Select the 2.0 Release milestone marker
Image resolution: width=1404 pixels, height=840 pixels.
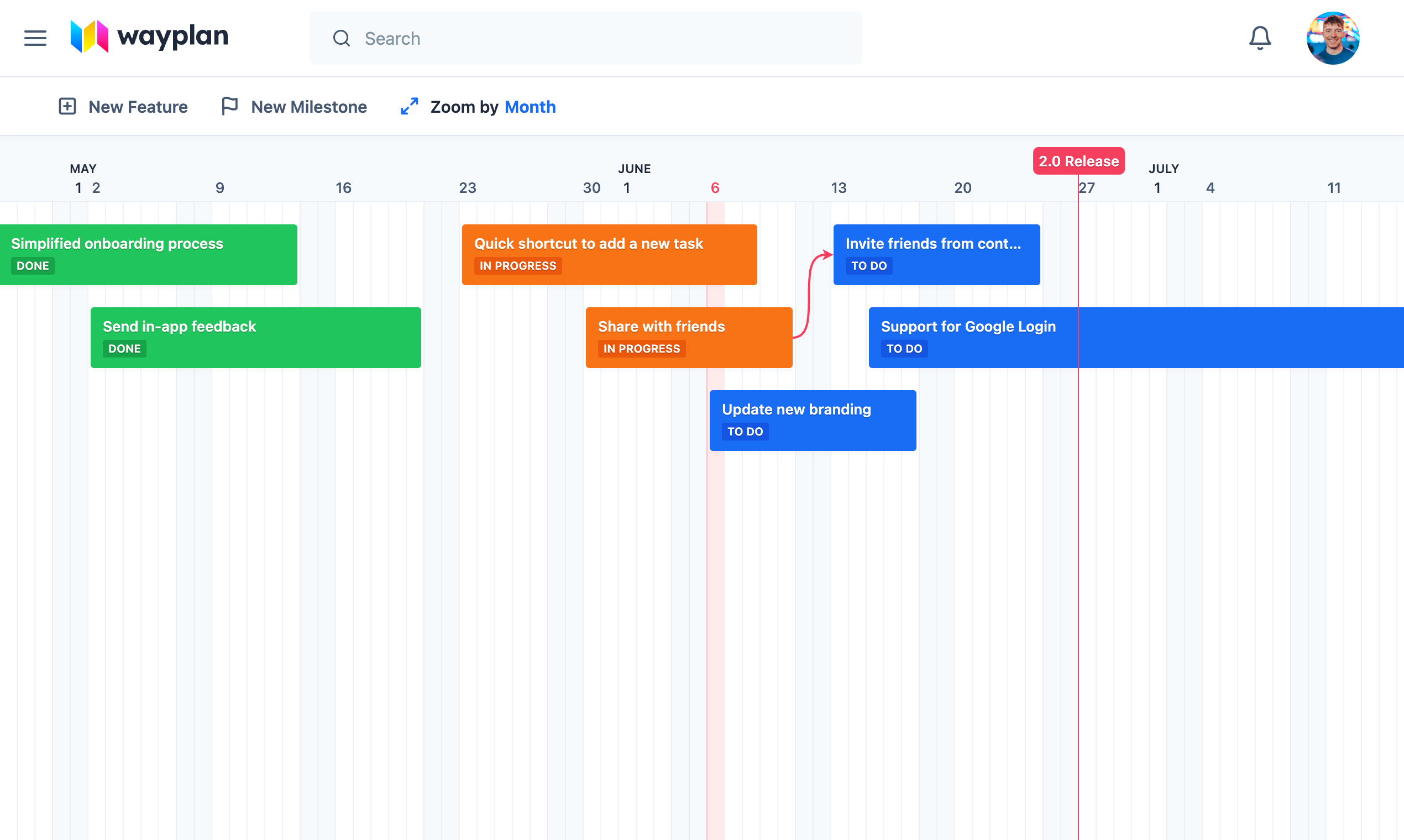pyautogui.click(x=1078, y=161)
